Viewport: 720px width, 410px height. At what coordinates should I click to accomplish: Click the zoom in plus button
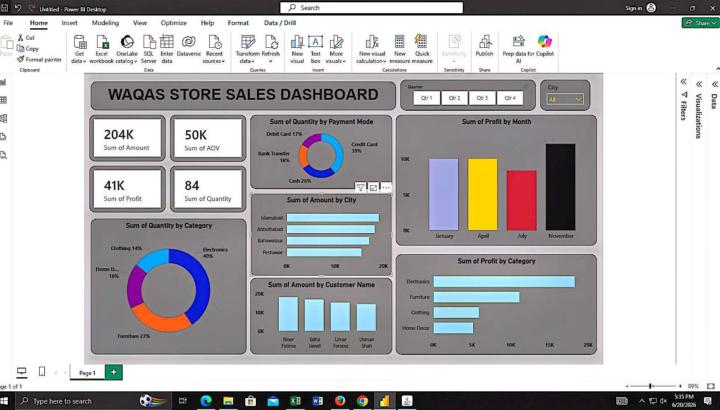pyautogui.click(x=681, y=387)
